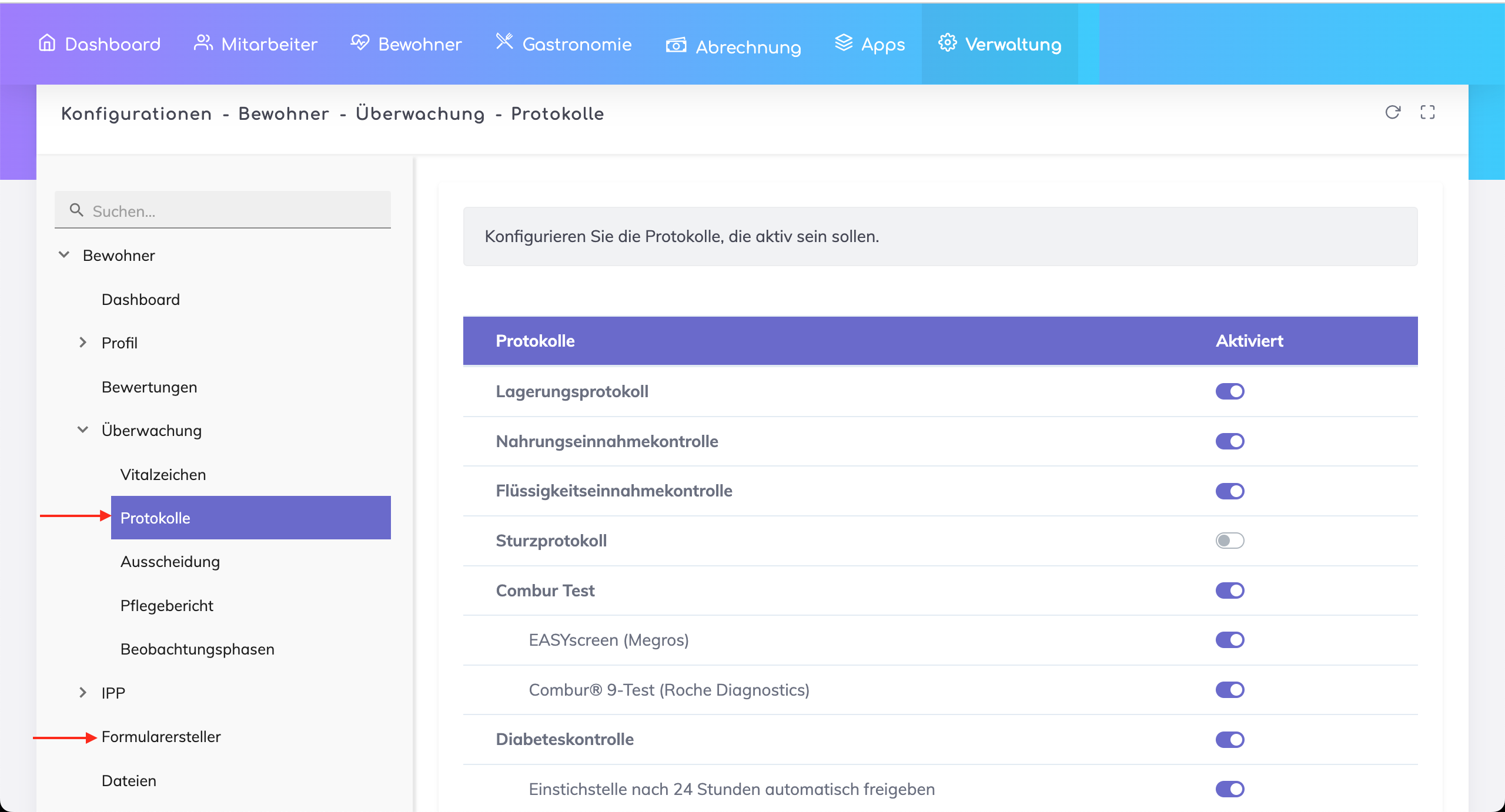Disable the Lagerungsprotokoll toggle
This screenshot has height=812, width=1505.
coord(1230,391)
